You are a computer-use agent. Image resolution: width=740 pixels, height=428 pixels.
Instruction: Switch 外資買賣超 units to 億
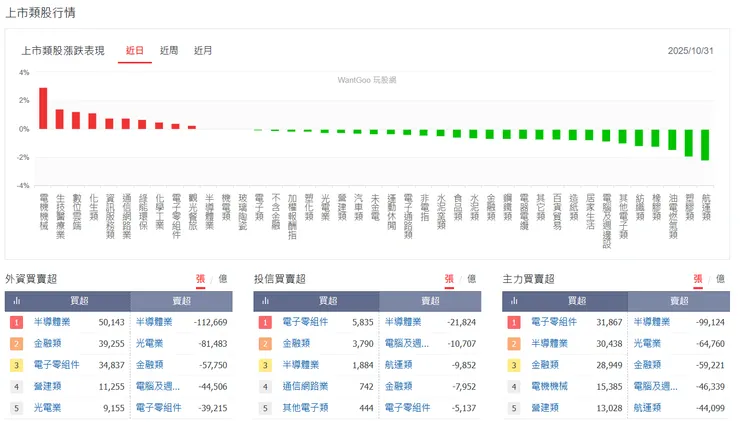[222, 279]
